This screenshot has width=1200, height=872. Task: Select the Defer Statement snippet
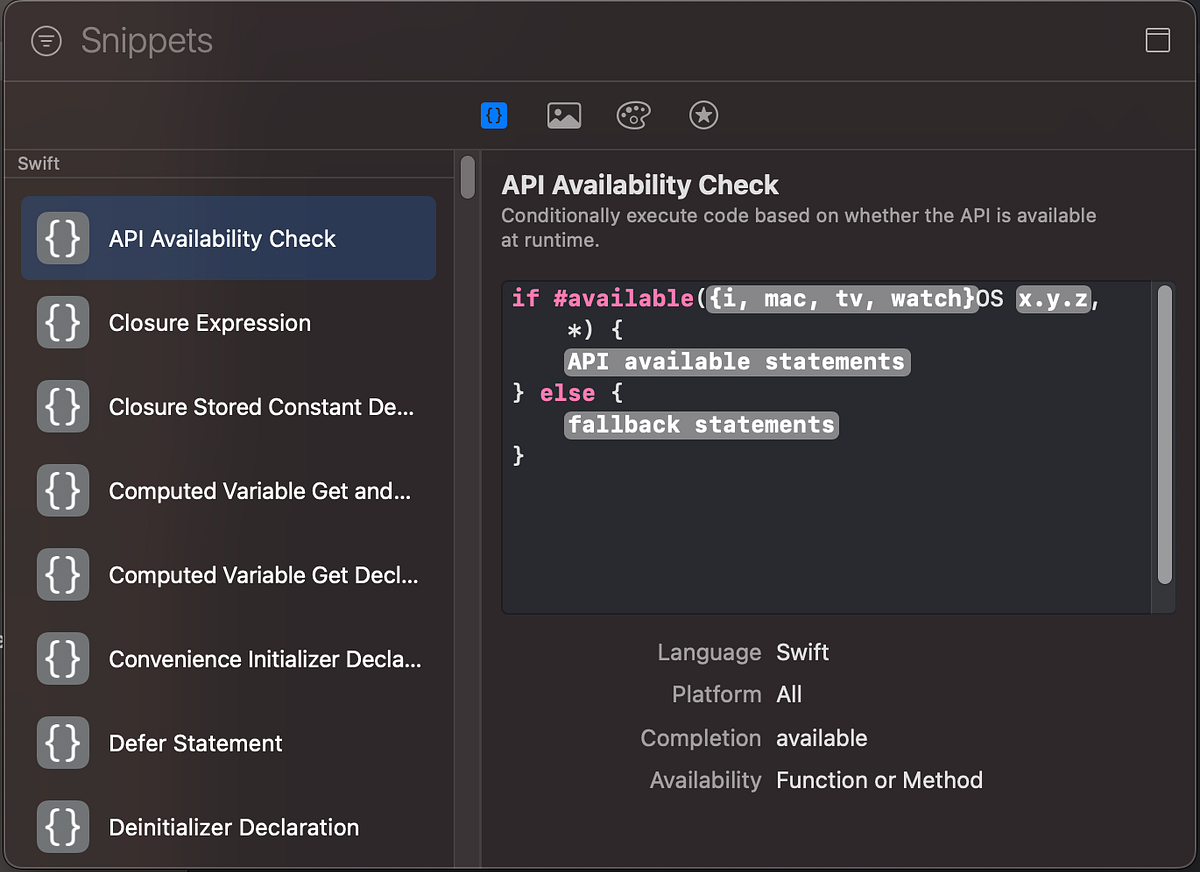click(228, 743)
